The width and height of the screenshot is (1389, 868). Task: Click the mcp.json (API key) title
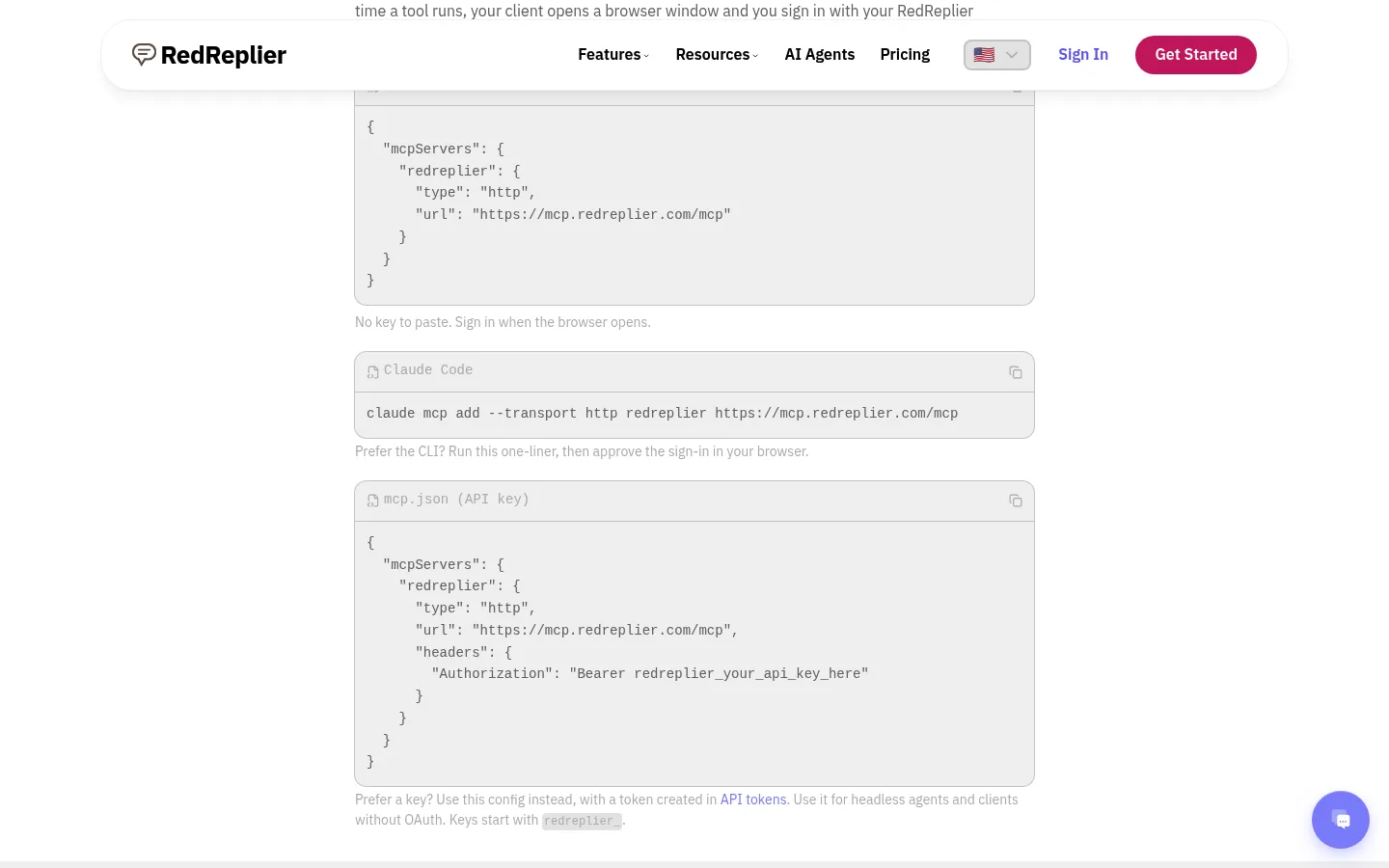(456, 500)
